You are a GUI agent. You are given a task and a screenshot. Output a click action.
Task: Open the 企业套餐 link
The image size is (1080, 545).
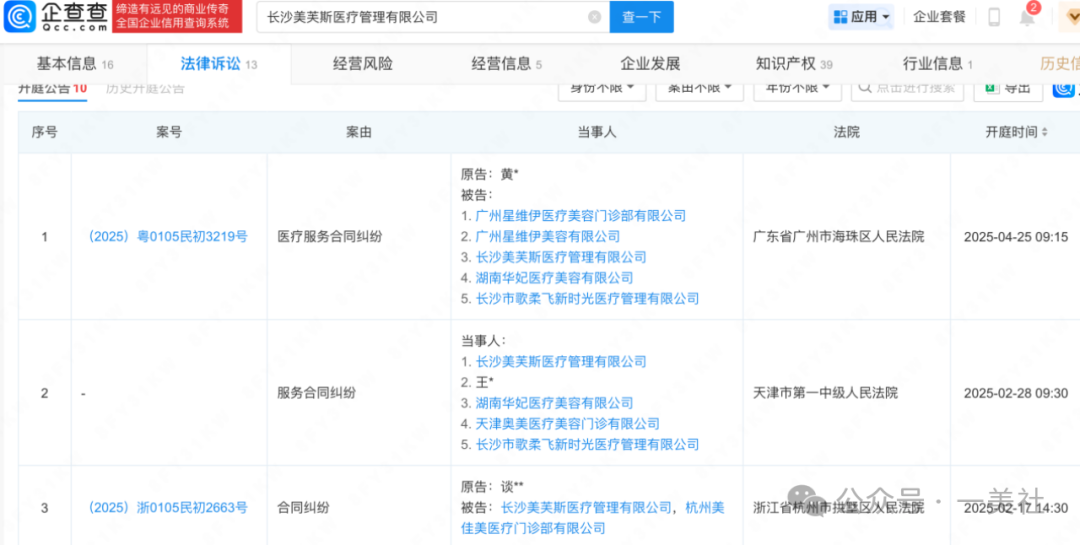(939, 17)
